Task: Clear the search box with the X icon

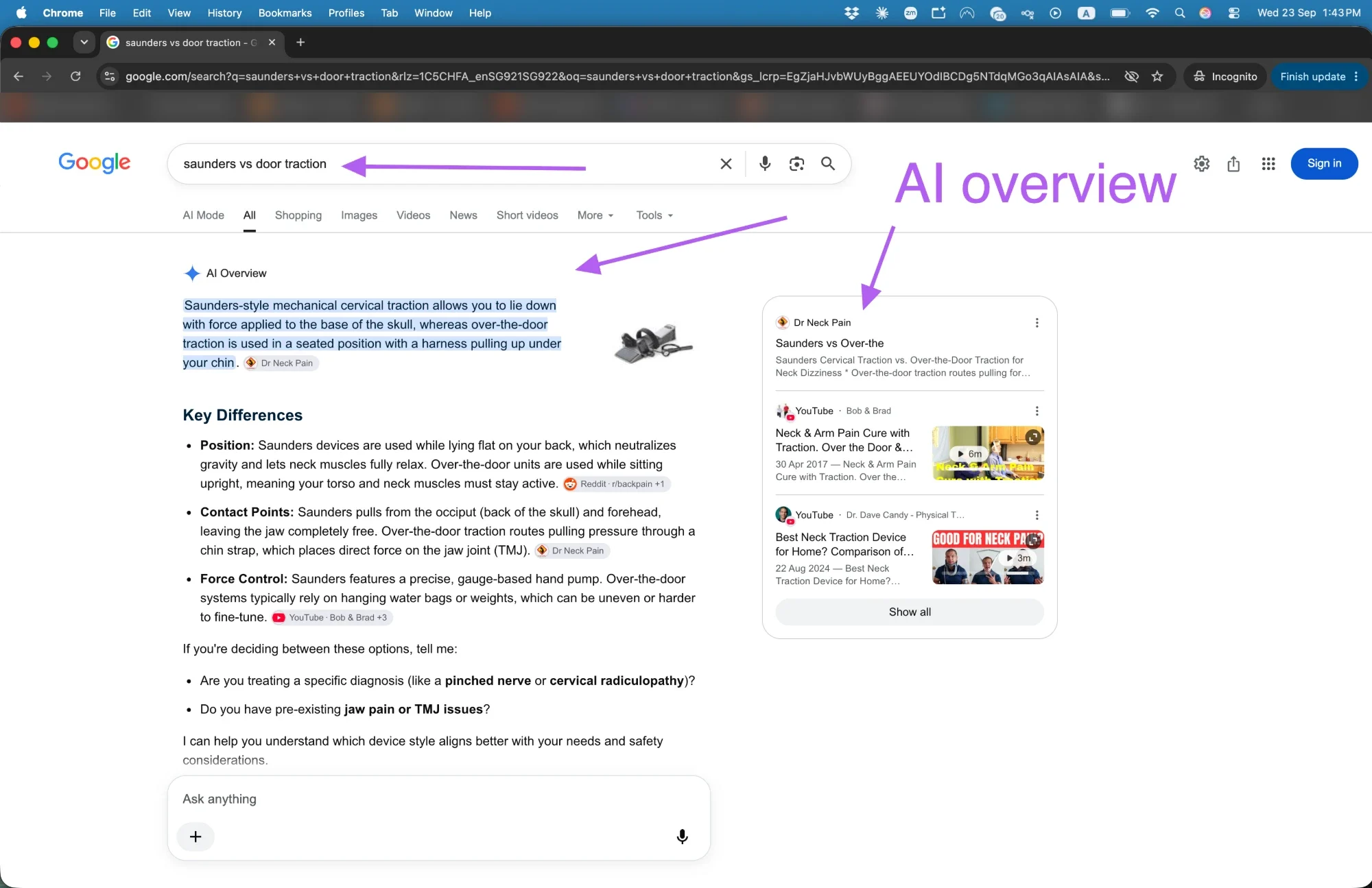Action: [726, 164]
